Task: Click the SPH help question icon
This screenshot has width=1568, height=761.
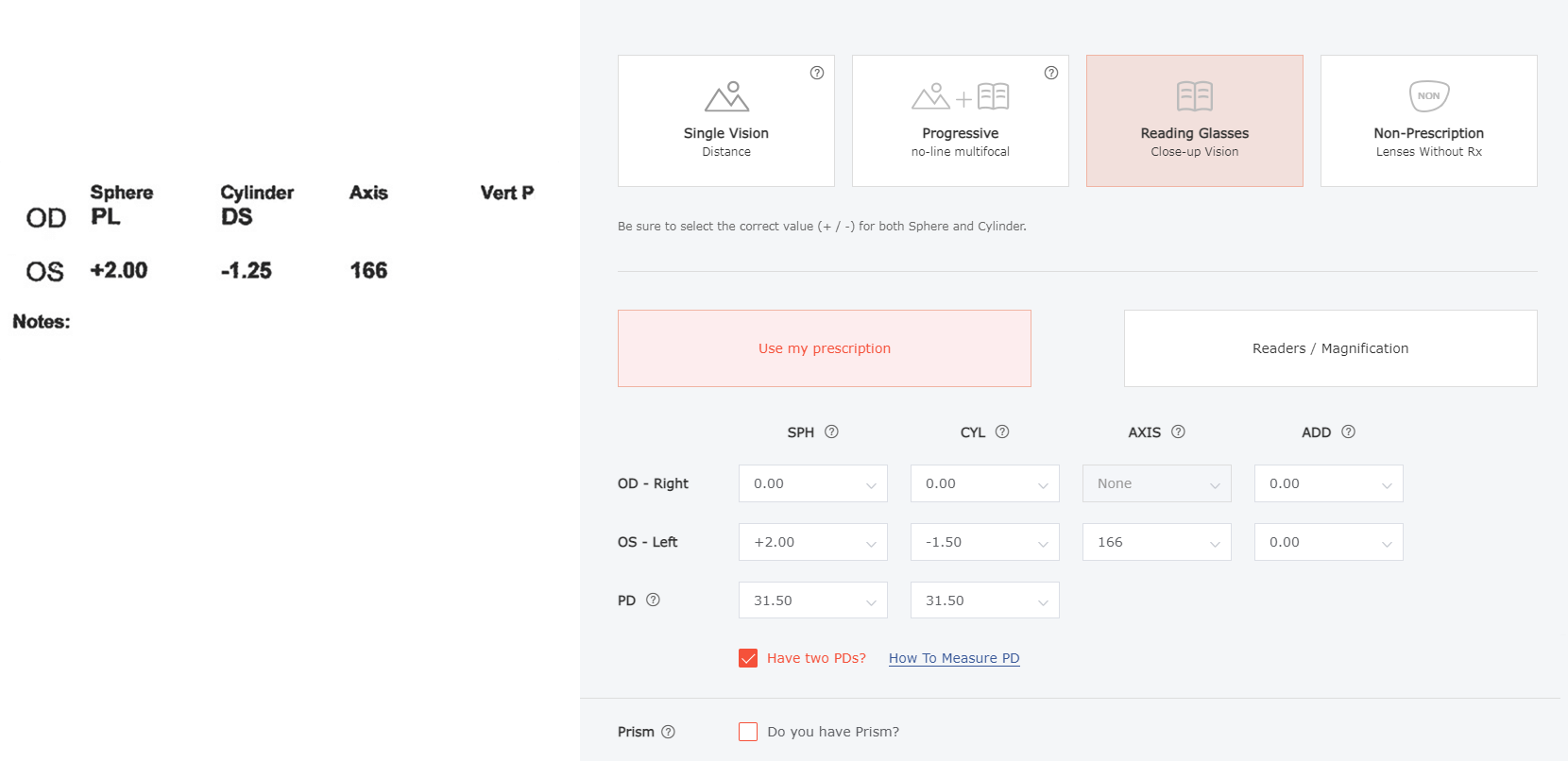Action: click(831, 431)
